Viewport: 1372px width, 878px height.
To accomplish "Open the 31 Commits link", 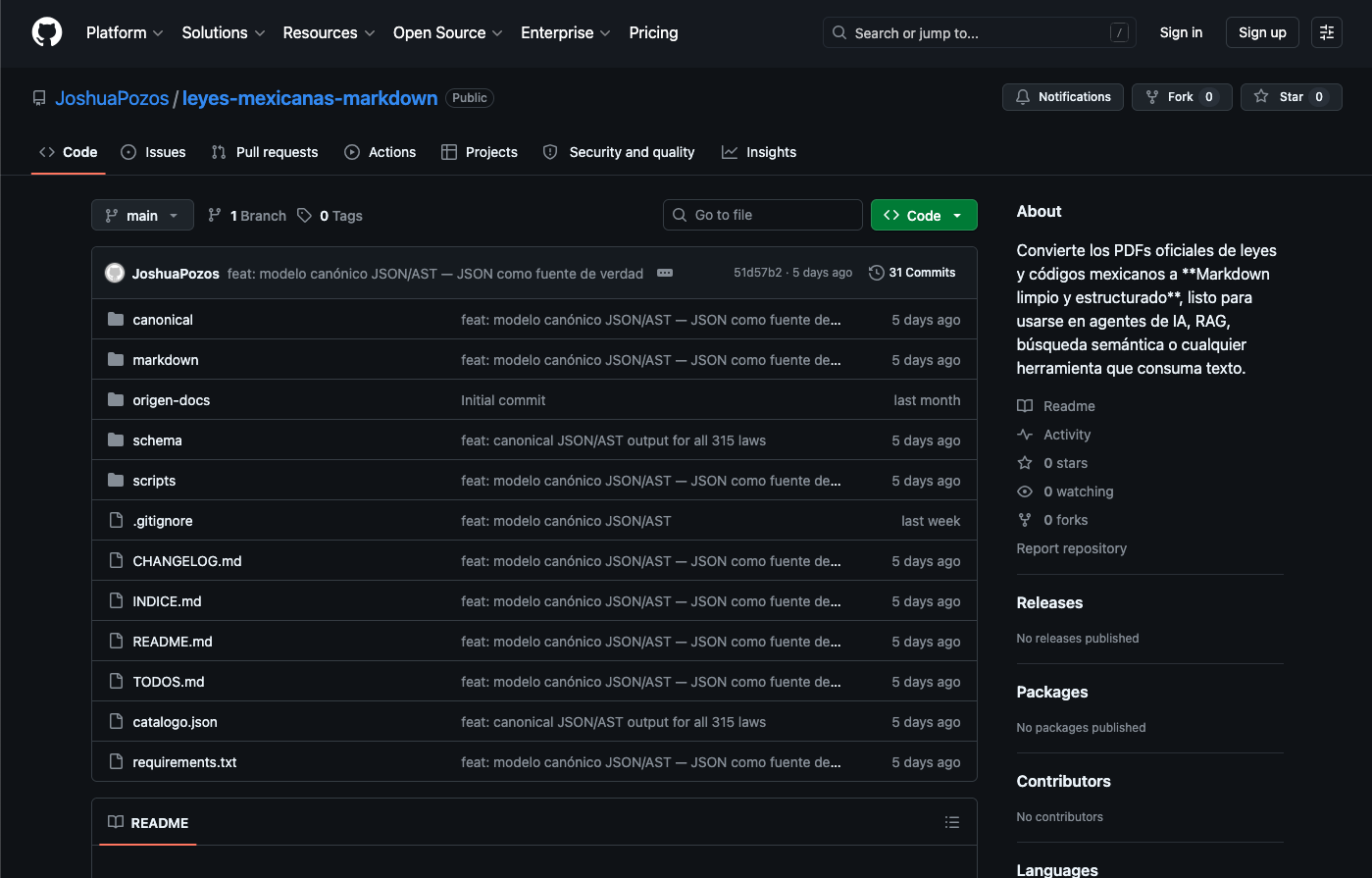I will [x=912, y=273].
